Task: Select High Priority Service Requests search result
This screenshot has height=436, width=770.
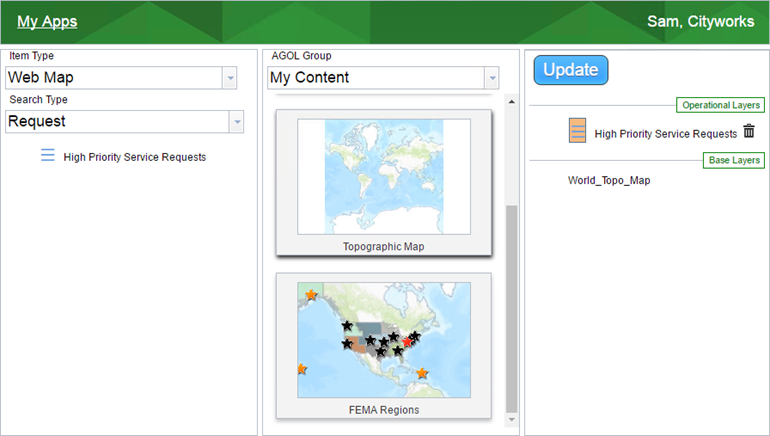Action: 135,157
